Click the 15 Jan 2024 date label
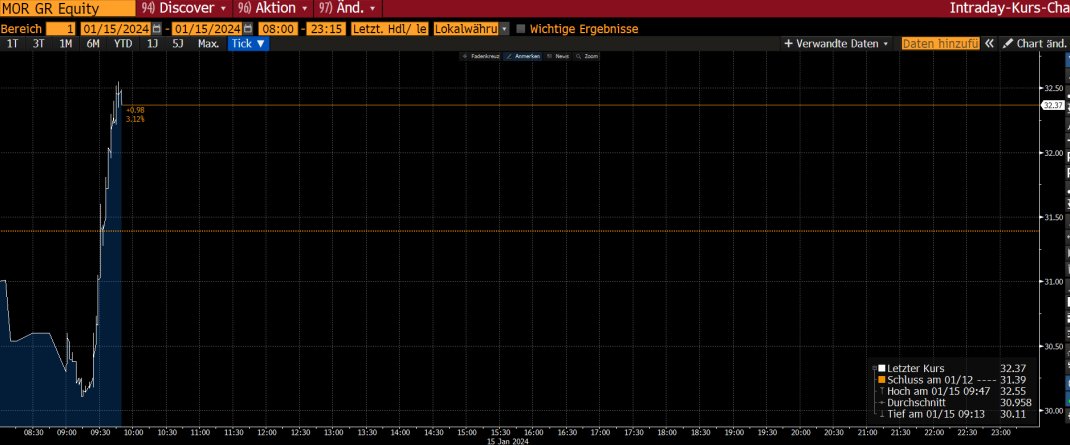The width and height of the screenshot is (1070, 445). (x=507, y=441)
